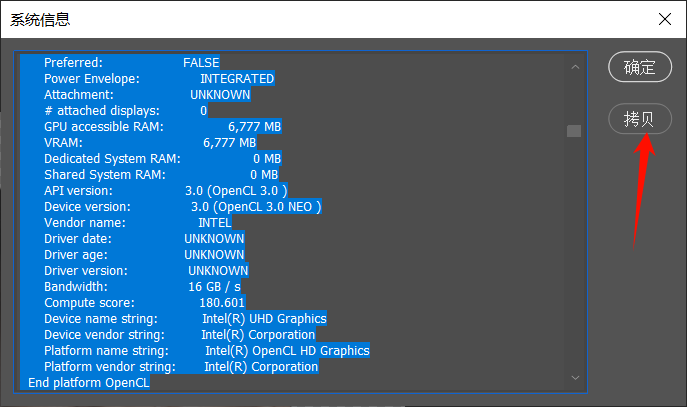Click the 'Device name string' UHD Graphics line

click(185, 318)
